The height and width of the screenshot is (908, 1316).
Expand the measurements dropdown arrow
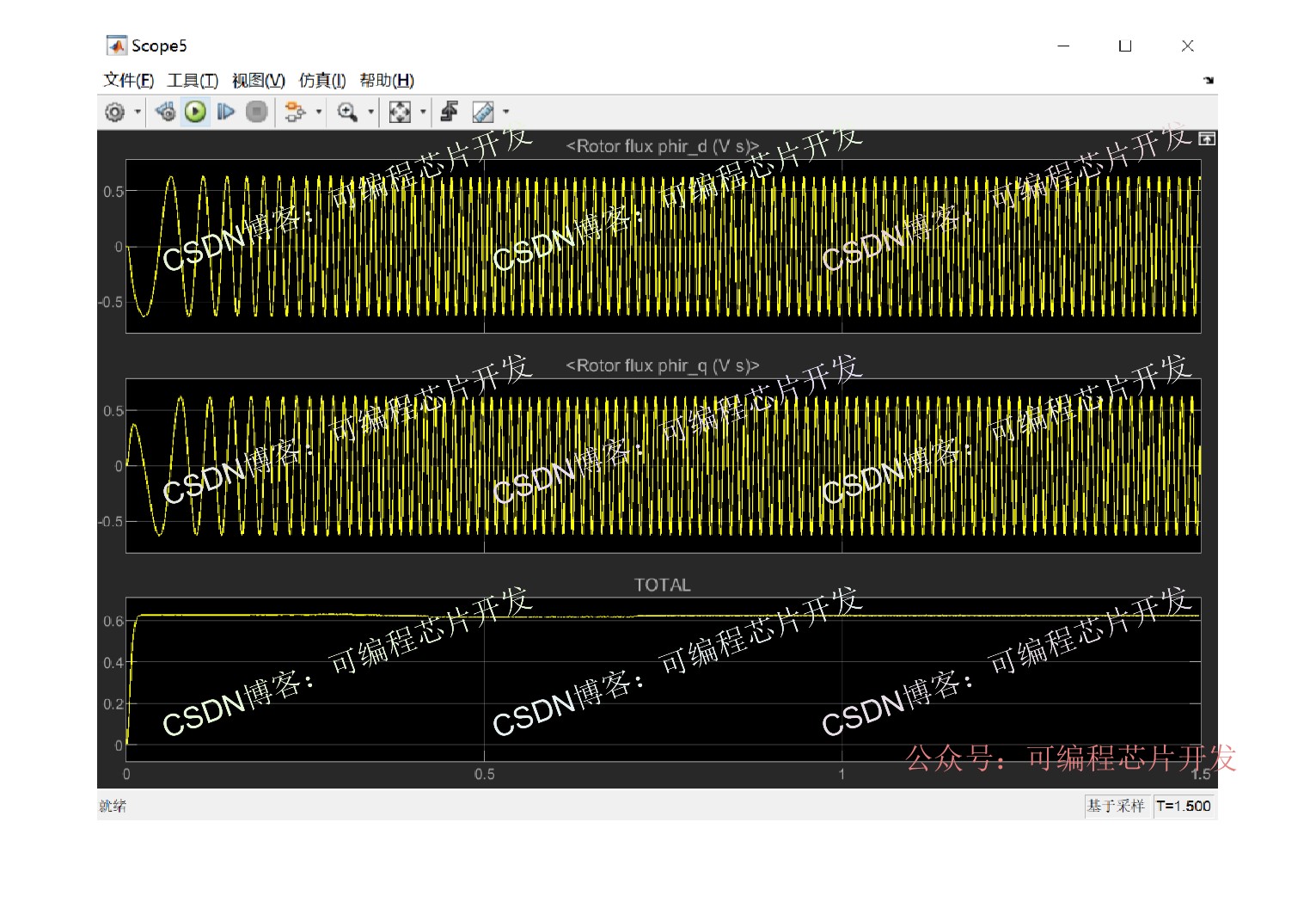[505, 112]
